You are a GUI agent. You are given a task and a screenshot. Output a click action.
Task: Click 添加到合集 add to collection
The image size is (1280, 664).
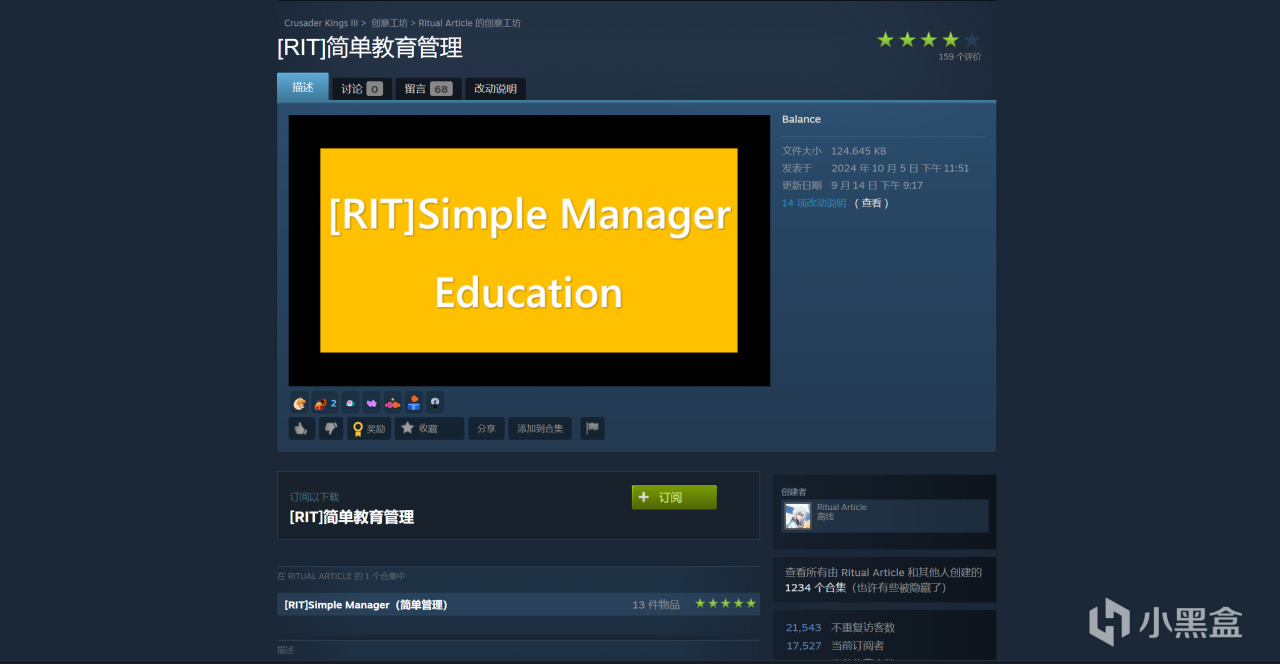coord(540,429)
